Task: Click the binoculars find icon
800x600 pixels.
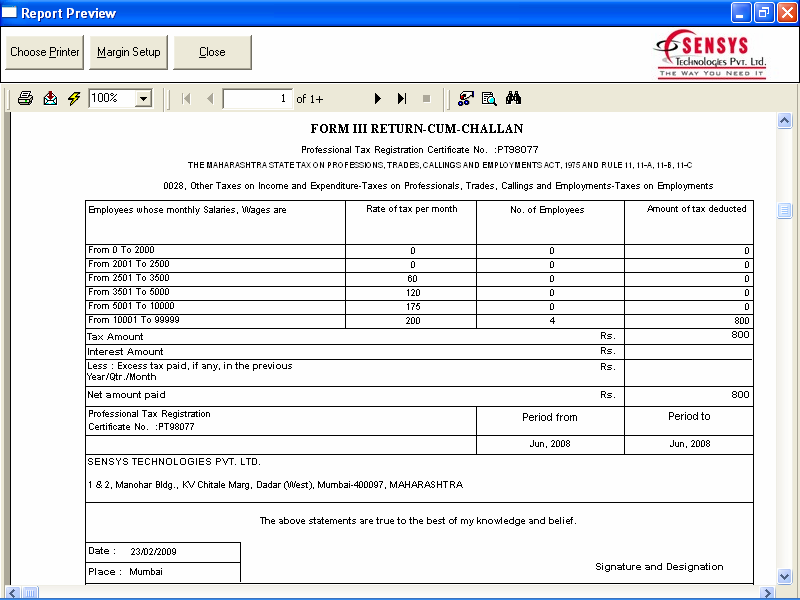Action: [x=513, y=98]
